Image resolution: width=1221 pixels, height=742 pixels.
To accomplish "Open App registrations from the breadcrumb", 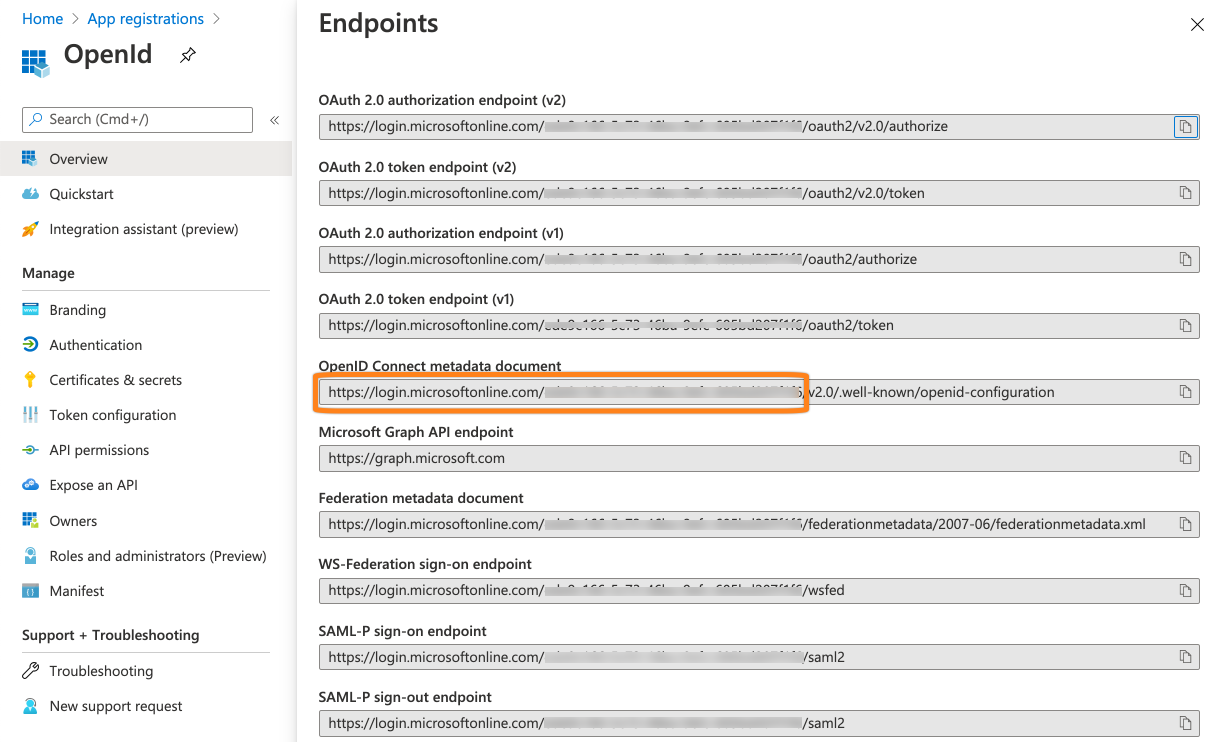I will (145, 18).
